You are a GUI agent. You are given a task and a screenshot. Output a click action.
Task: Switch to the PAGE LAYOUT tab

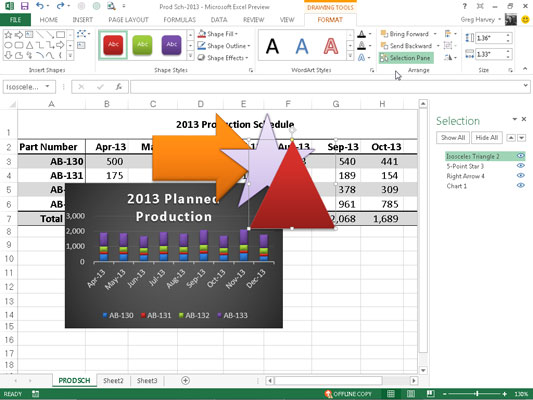[x=128, y=20]
